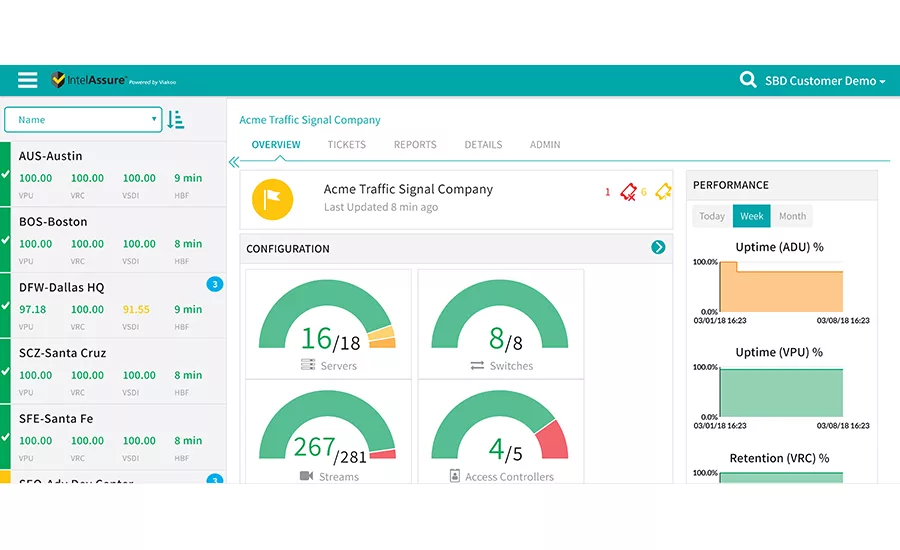Select DFW-Dallas HQ site
This screenshot has height=550, width=900.
(x=113, y=305)
